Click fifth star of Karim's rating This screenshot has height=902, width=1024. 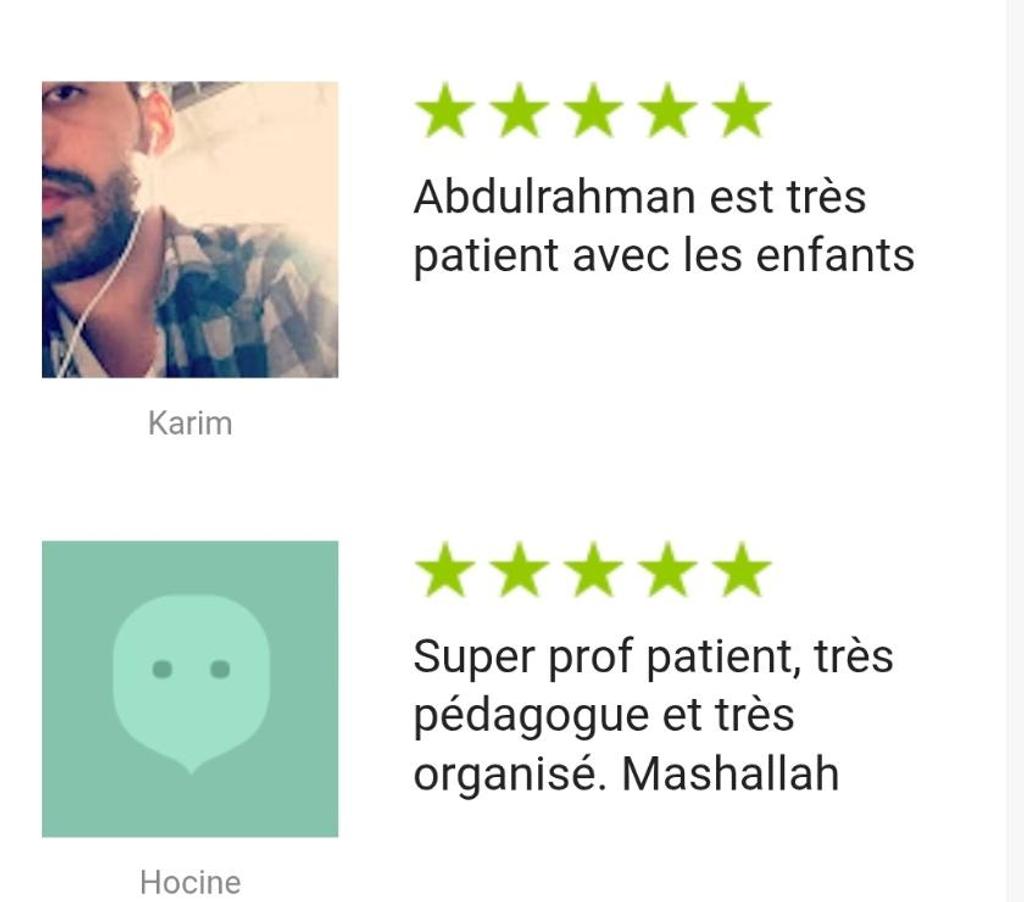tap(742, 110)
